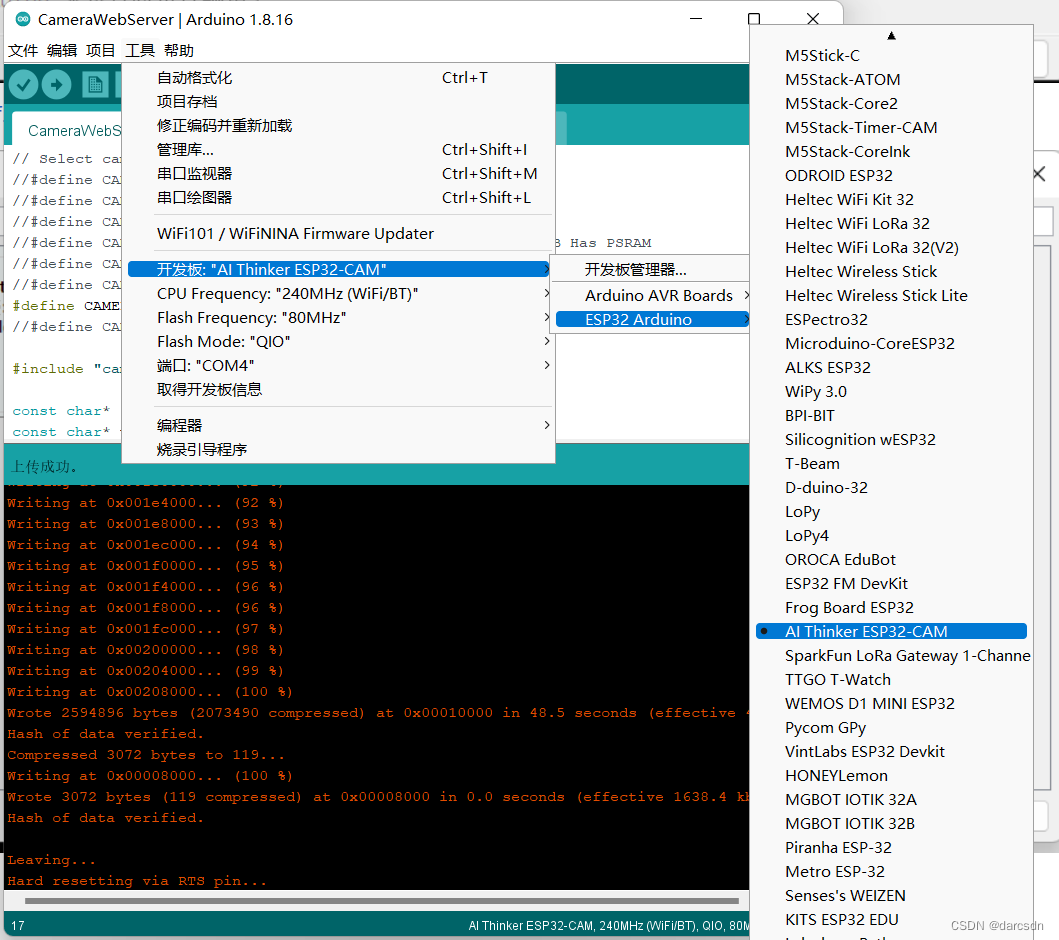Click 烧录引导程序 burn bootloader
This screenshot has width=1059, height=940.
point(338,450)
